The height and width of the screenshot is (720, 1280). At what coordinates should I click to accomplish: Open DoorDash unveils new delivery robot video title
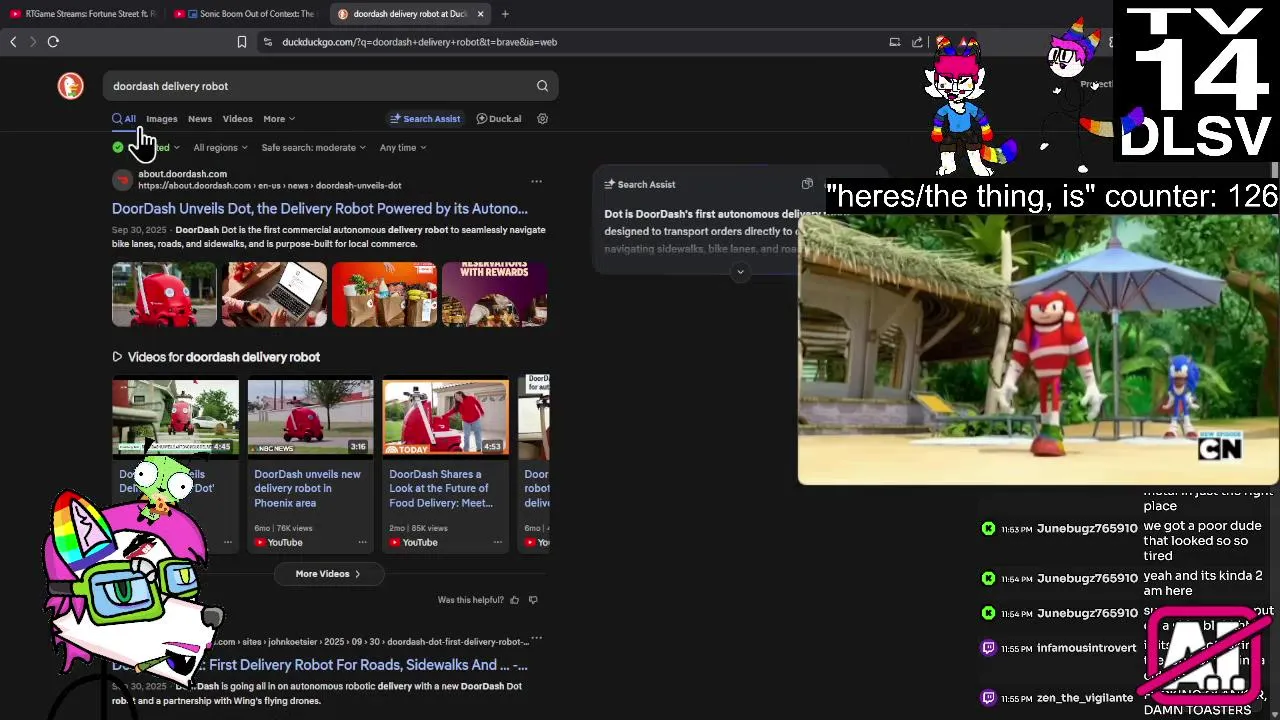pyautogui.click(x=307, y=489)
